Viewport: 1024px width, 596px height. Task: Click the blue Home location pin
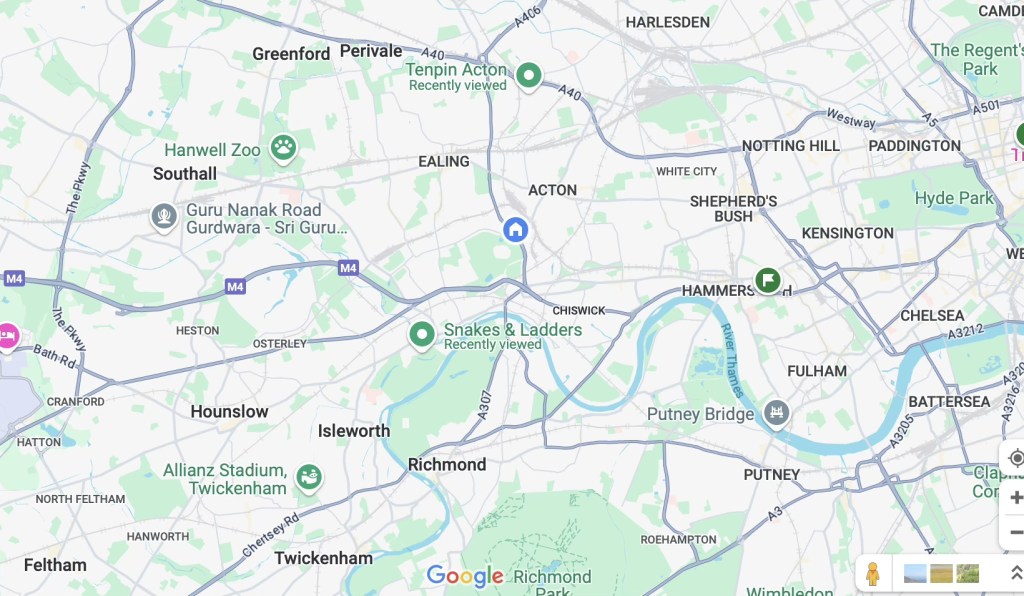click(515, 230)
